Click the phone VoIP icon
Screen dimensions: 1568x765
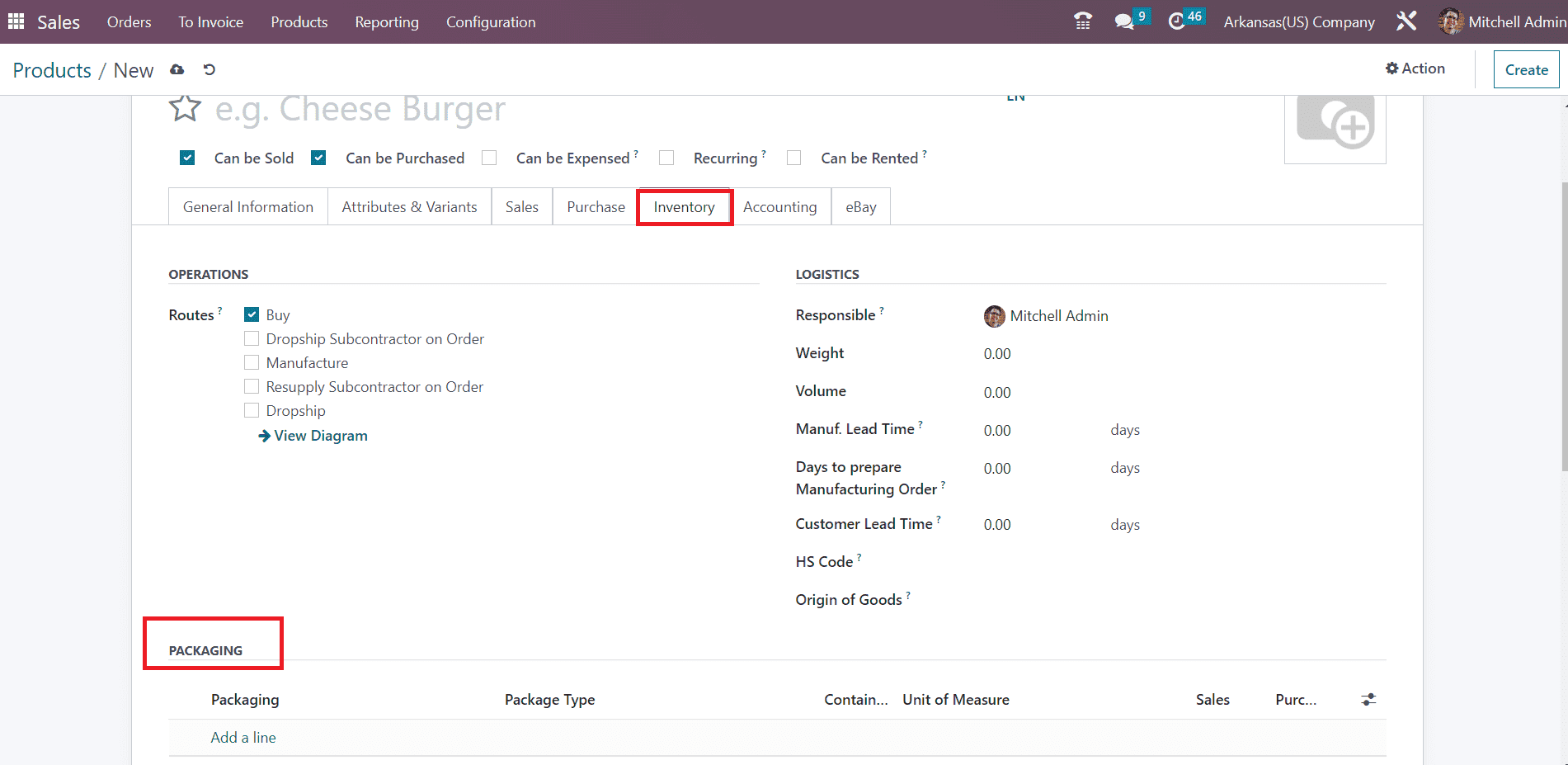tap(1083, 21)
